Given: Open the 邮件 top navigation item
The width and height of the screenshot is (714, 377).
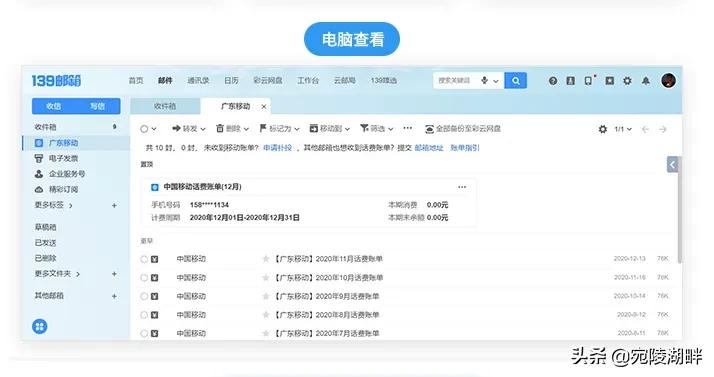Looking at the screenshot, I should point(165,81).
